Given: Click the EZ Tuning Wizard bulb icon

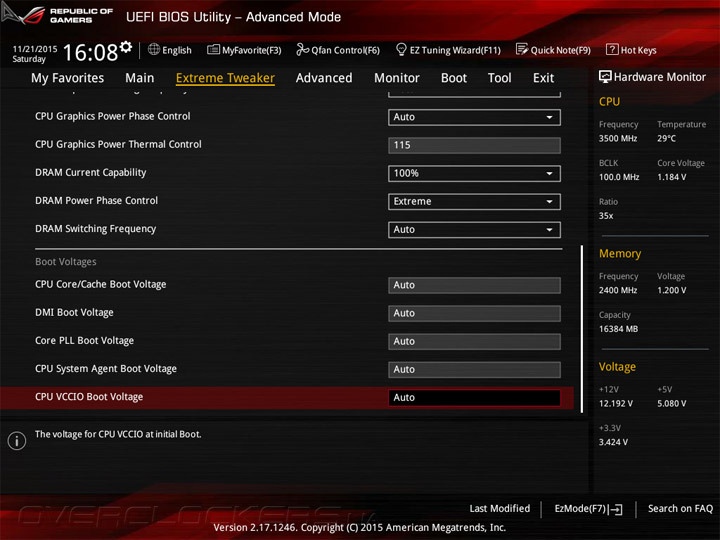Looking at the screenshot, I should [401, 49].
